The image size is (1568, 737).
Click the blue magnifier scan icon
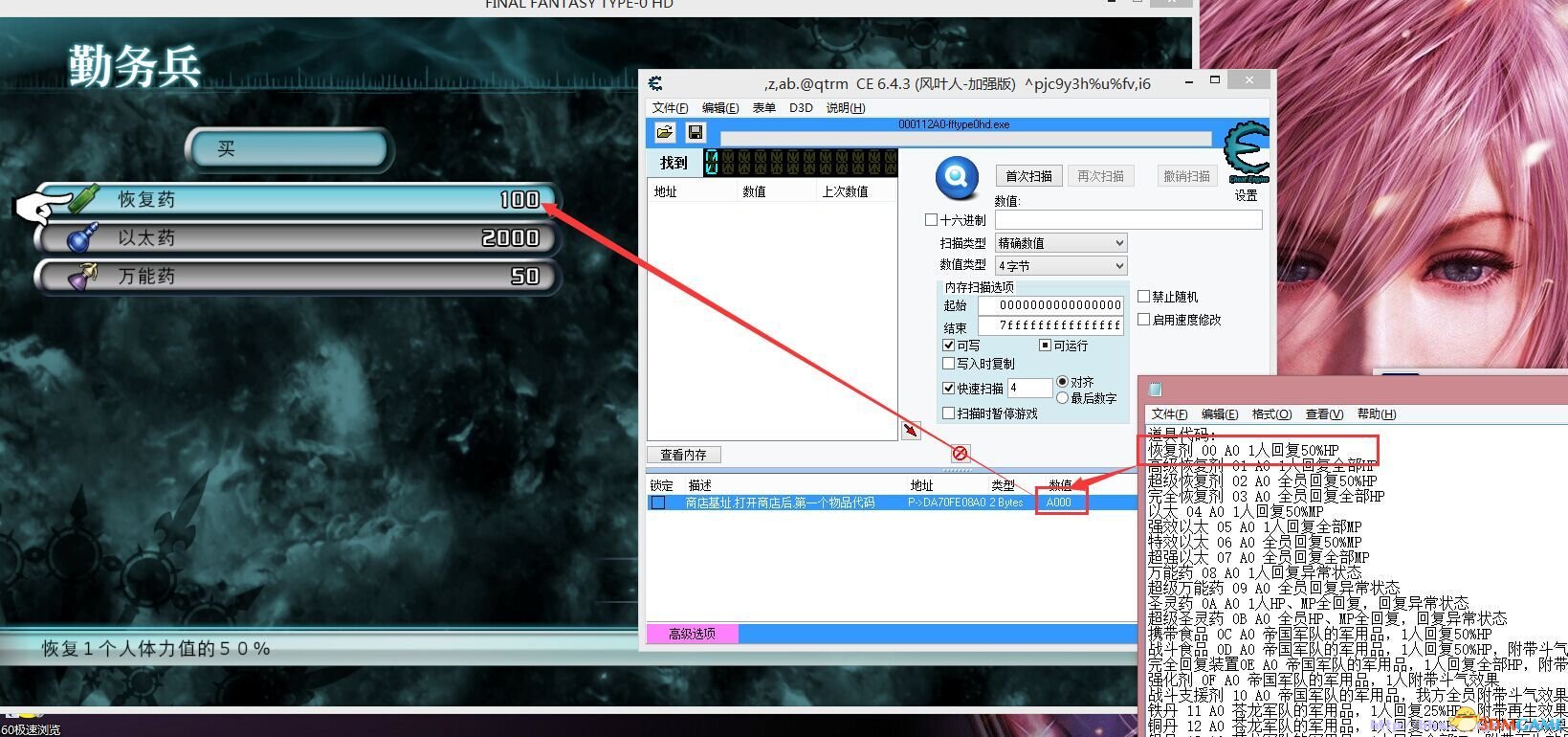(x=958, y=177)
